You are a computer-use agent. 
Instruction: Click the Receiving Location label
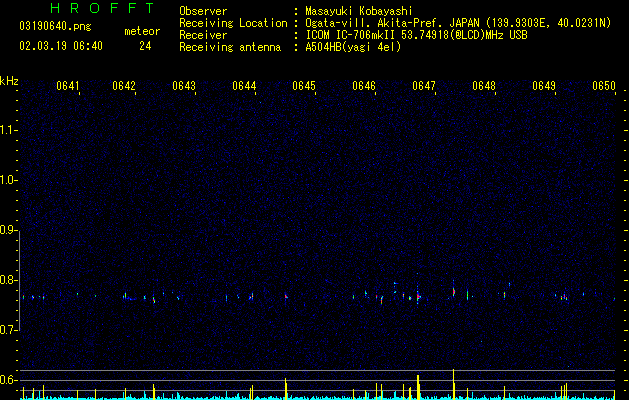click(233, 23)
